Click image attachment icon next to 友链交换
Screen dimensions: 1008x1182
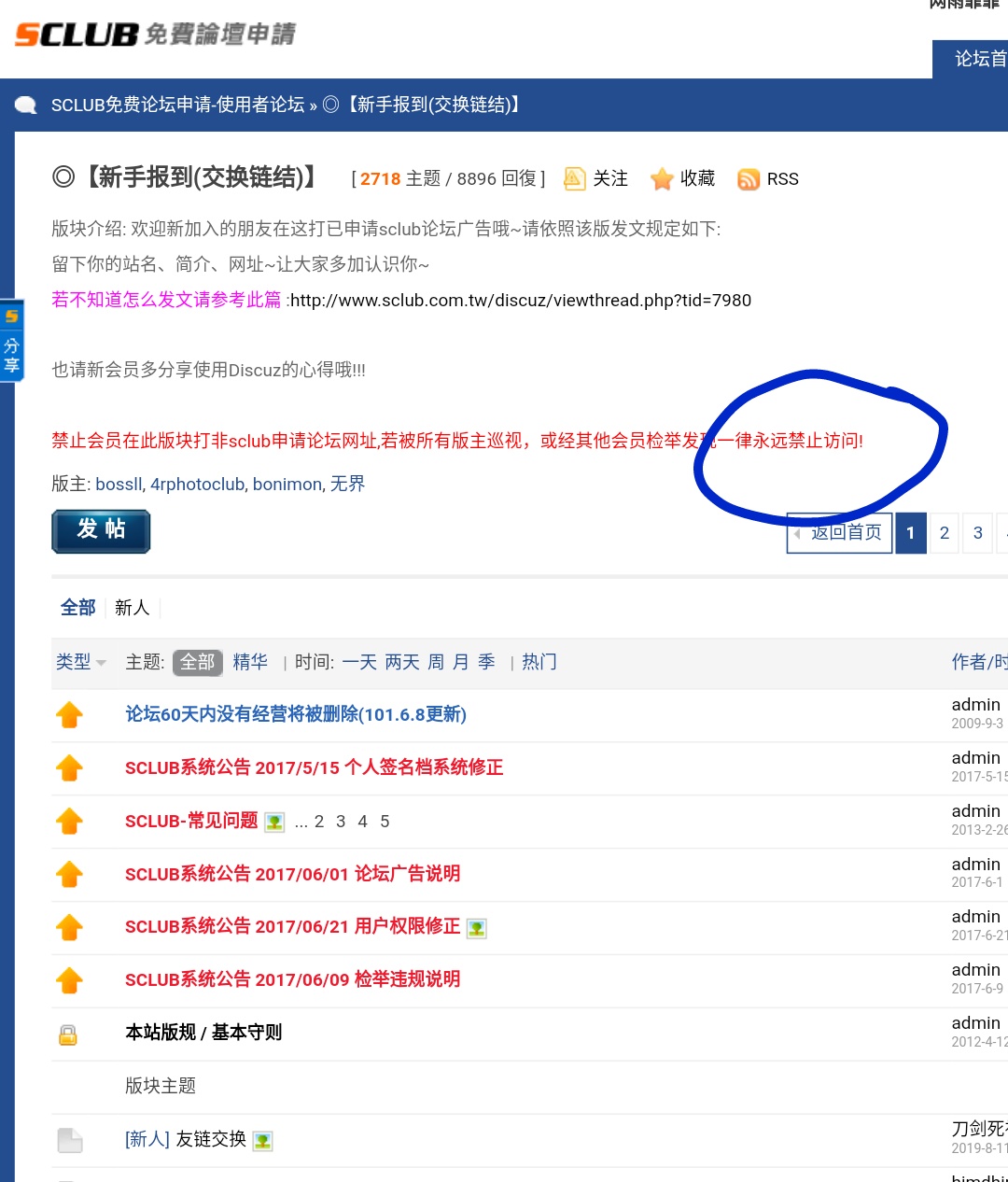pos(263,1141)
